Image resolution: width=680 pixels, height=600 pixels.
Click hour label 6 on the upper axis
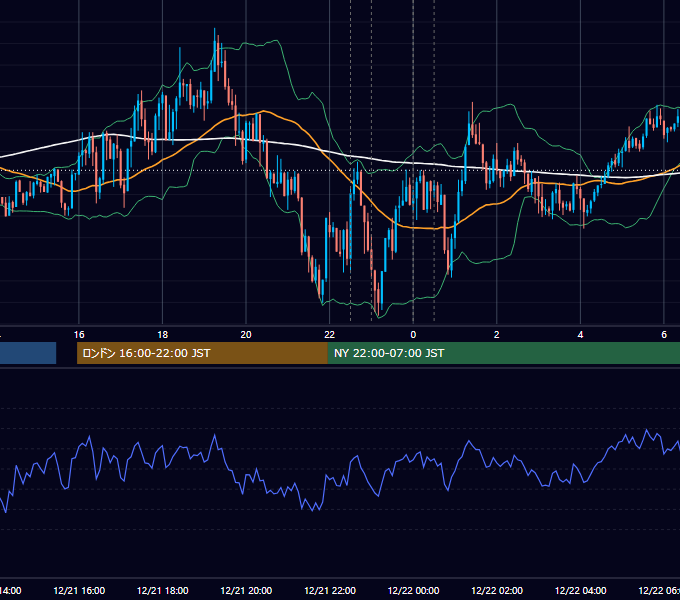(x=664, y=335)
